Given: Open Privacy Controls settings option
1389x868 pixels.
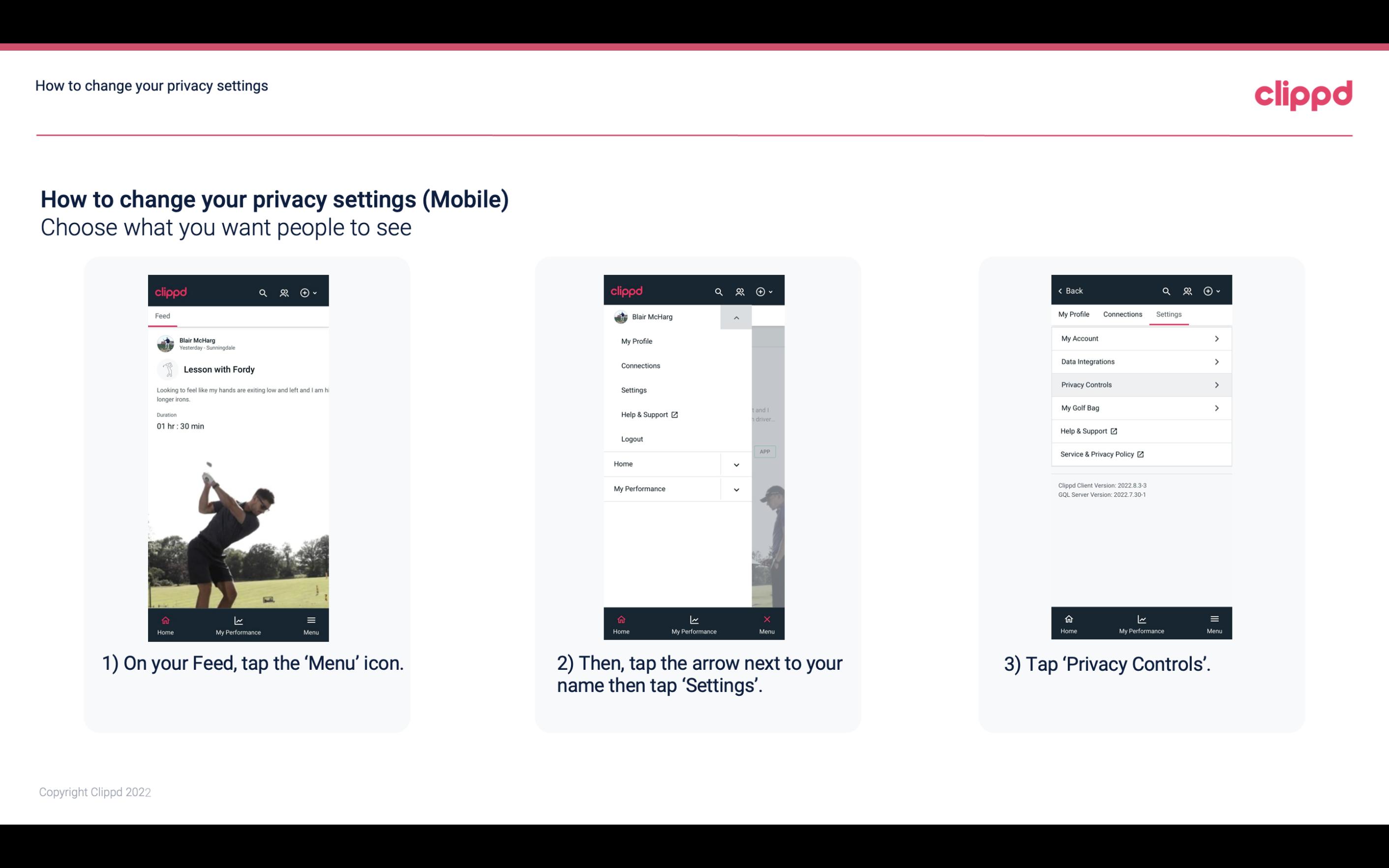Looking at the screenshot, I should pyautogui.click(x=1140, y=384).
